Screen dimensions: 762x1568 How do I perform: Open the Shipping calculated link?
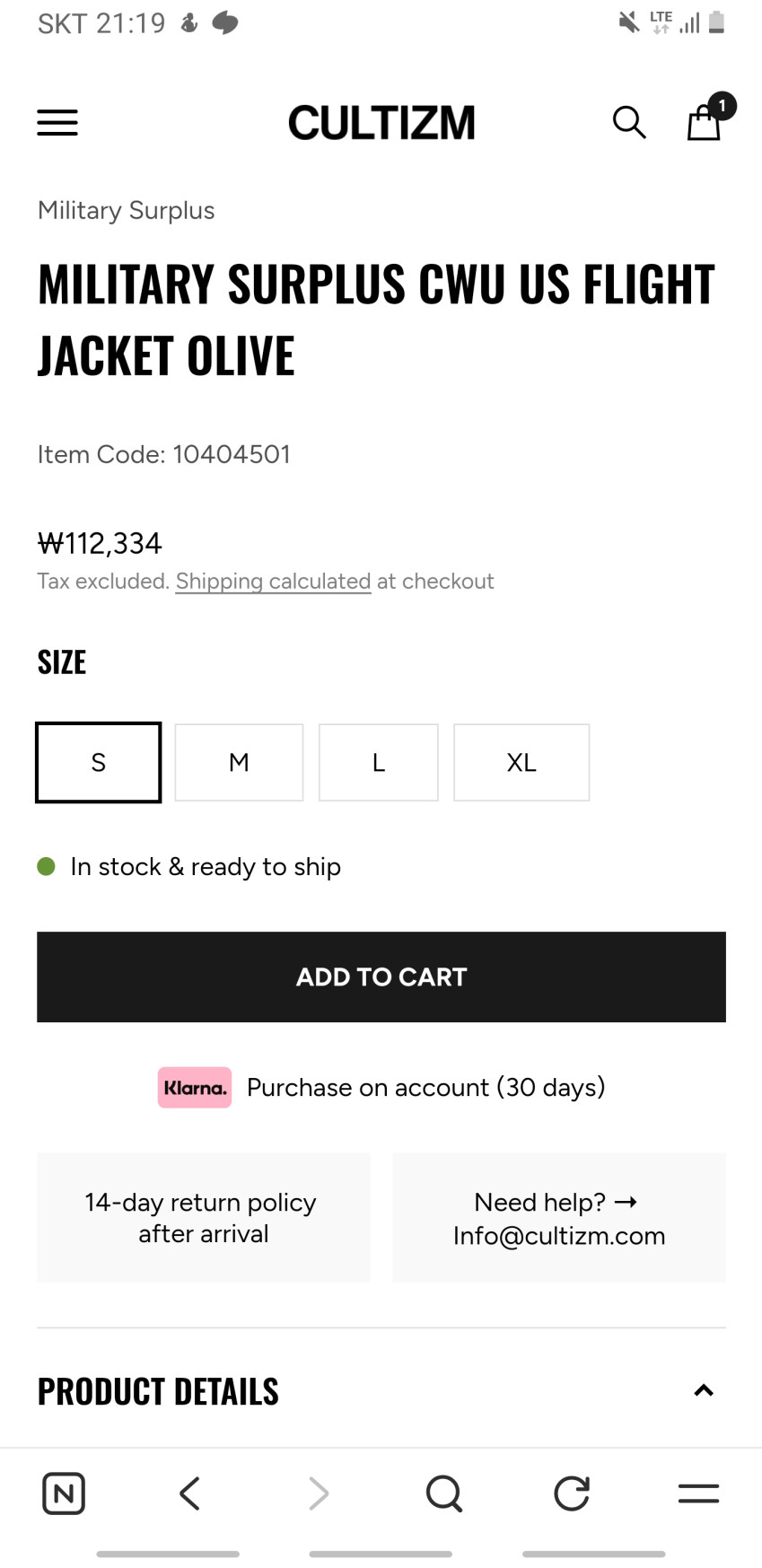(273, 582)
